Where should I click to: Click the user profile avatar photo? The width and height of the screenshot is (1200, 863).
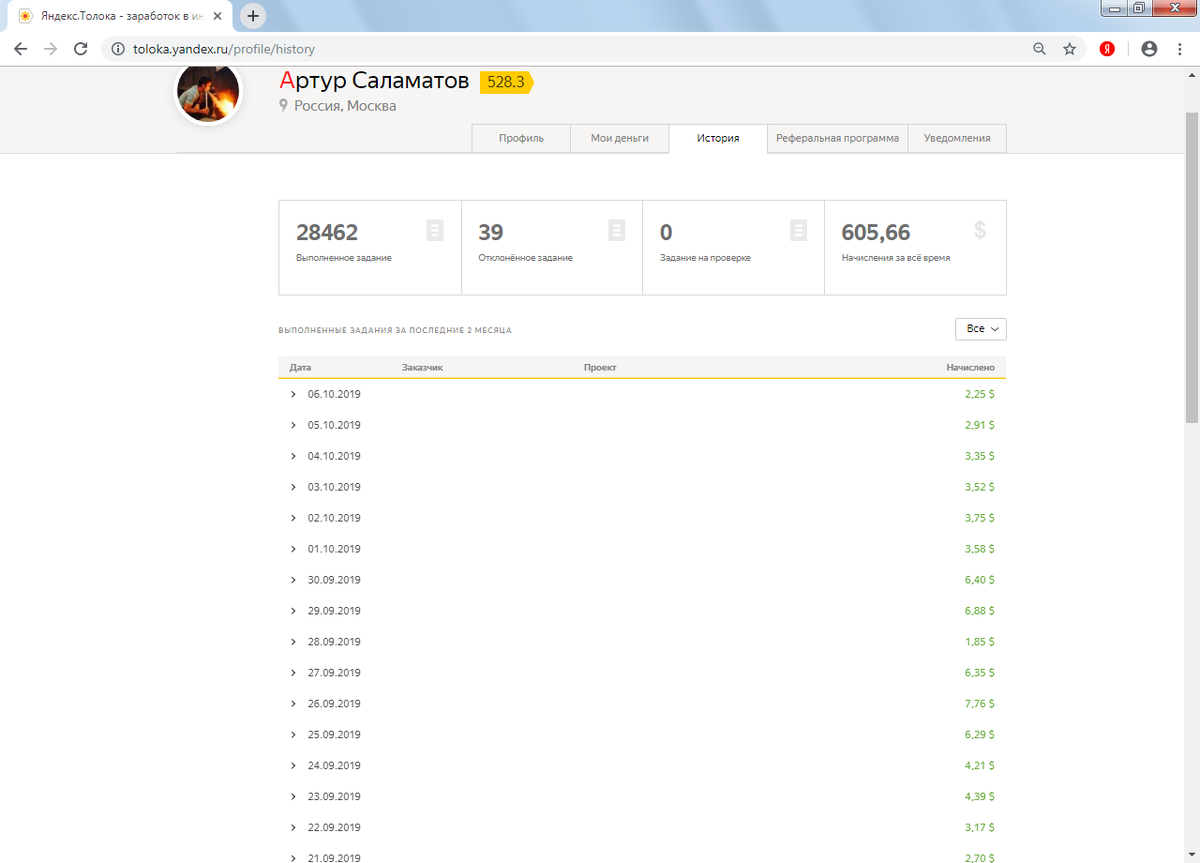(x=208, y=92)
